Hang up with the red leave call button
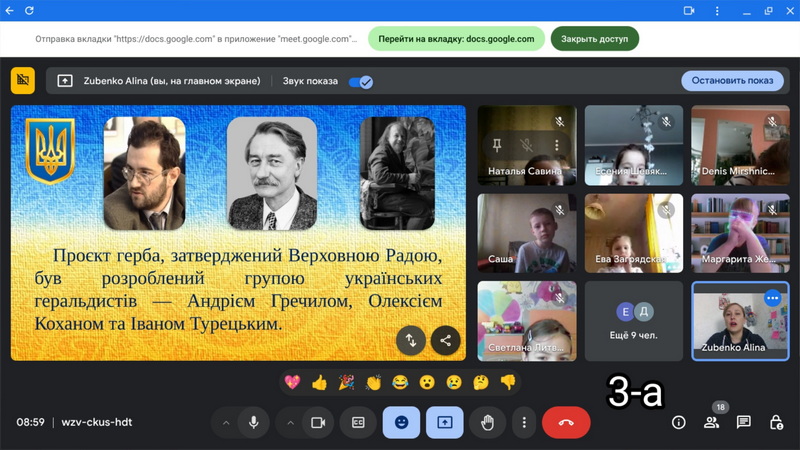 566,423
